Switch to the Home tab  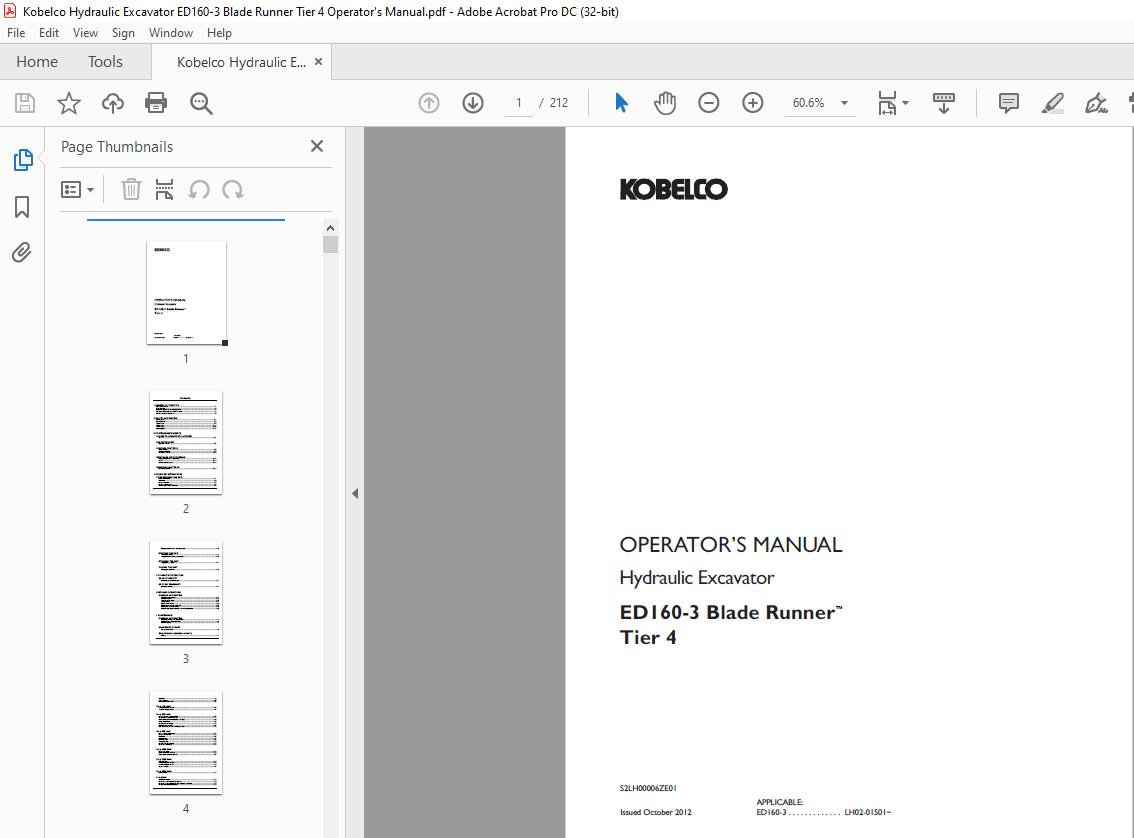point(37,61)
